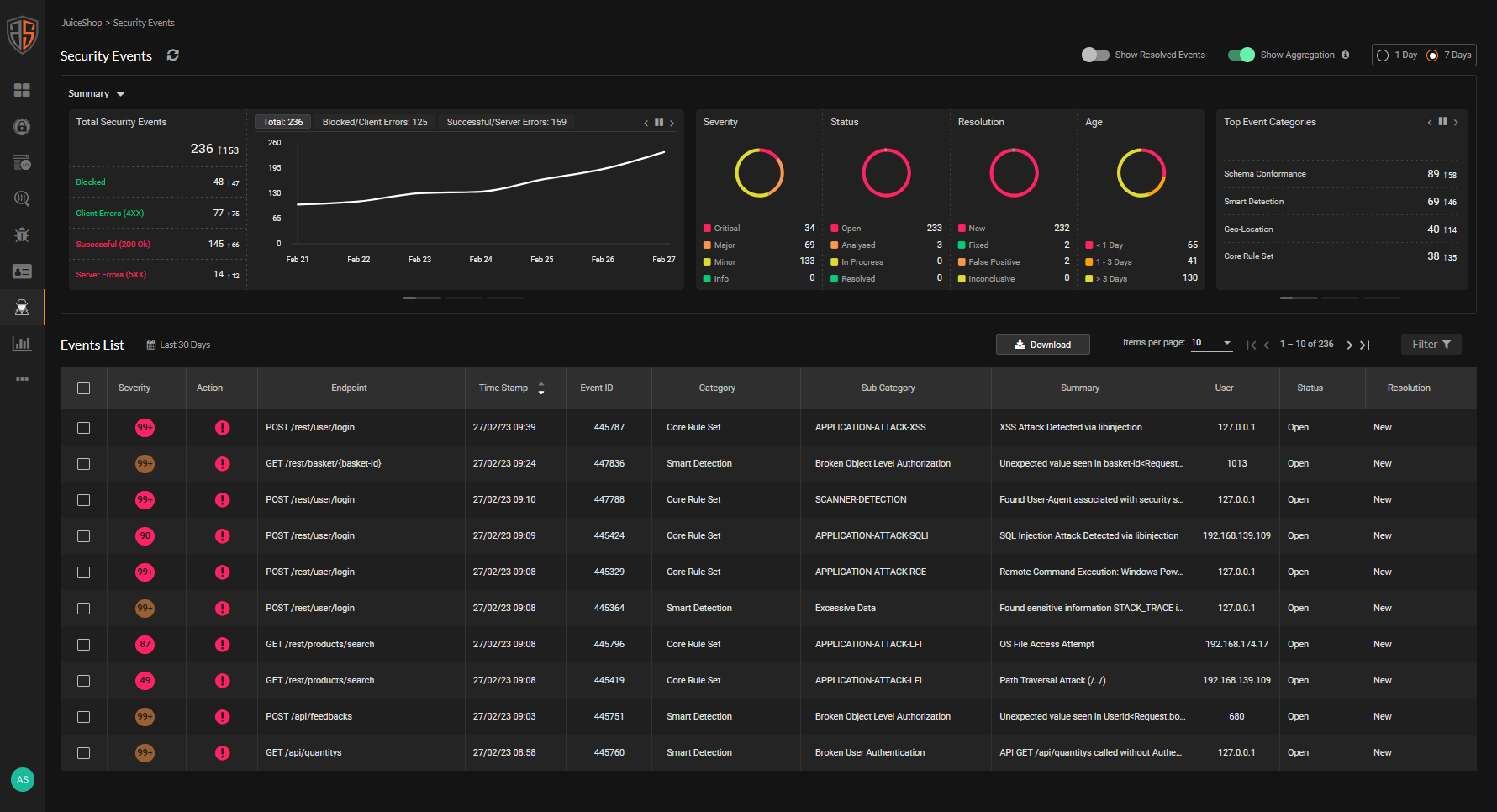This screenshot has height=812, width=1497.
Task: Click the Severity donut chart
Action: click(x=759, y=172)
